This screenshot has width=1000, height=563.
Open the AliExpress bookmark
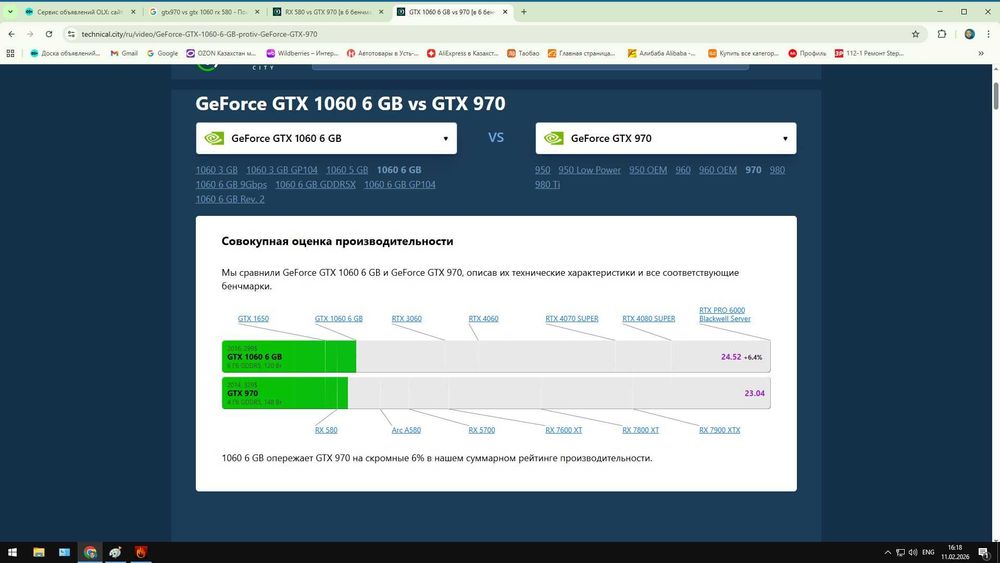point(462,54)
